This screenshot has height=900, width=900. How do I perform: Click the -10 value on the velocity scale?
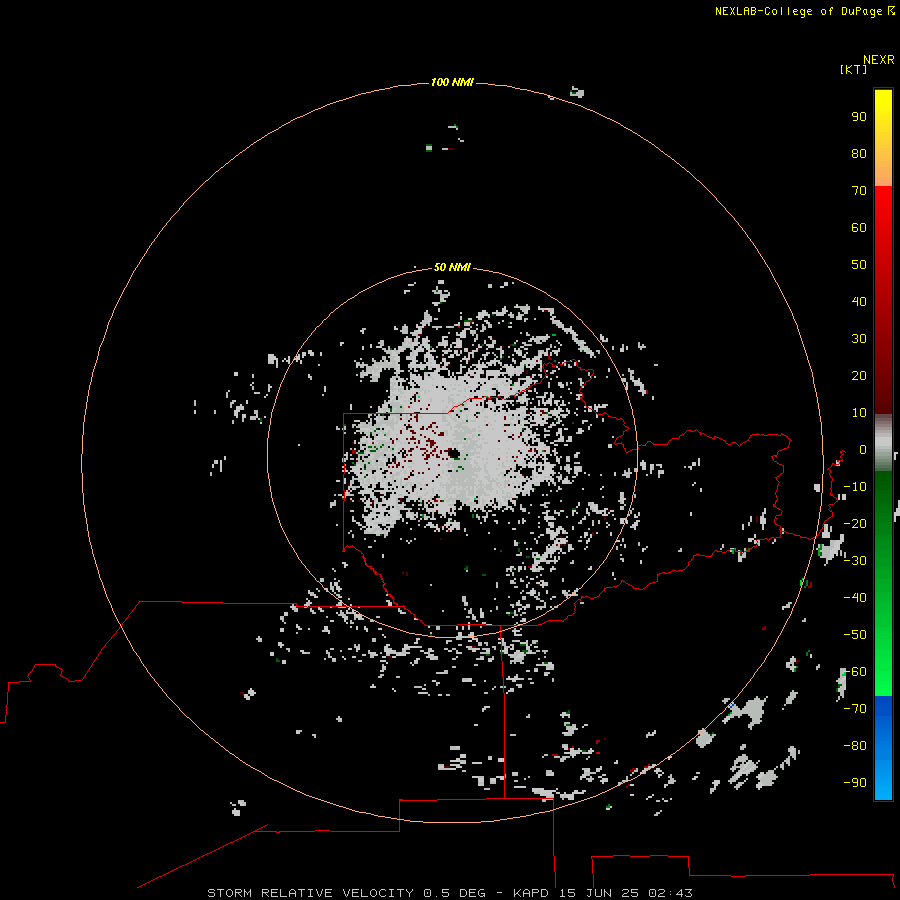coord(855,487)
